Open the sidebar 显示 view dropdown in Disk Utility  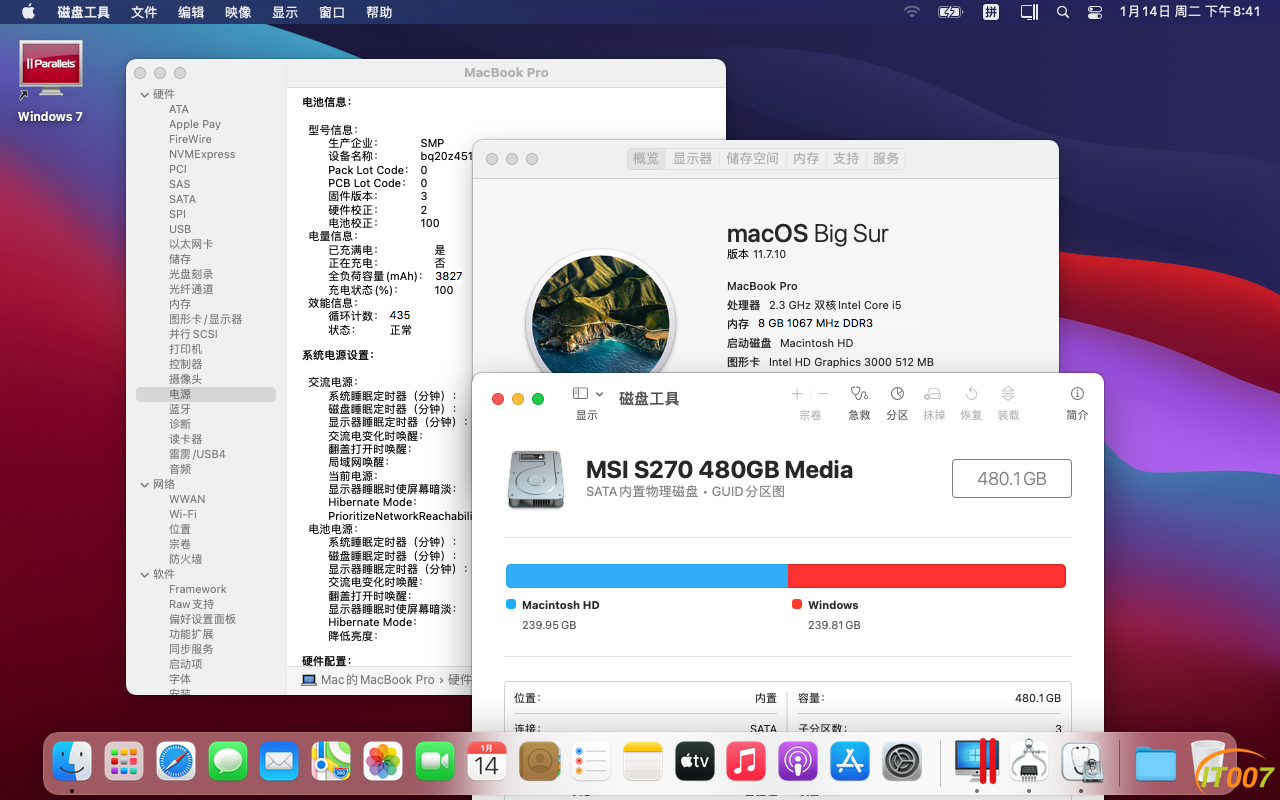point(588,394)
